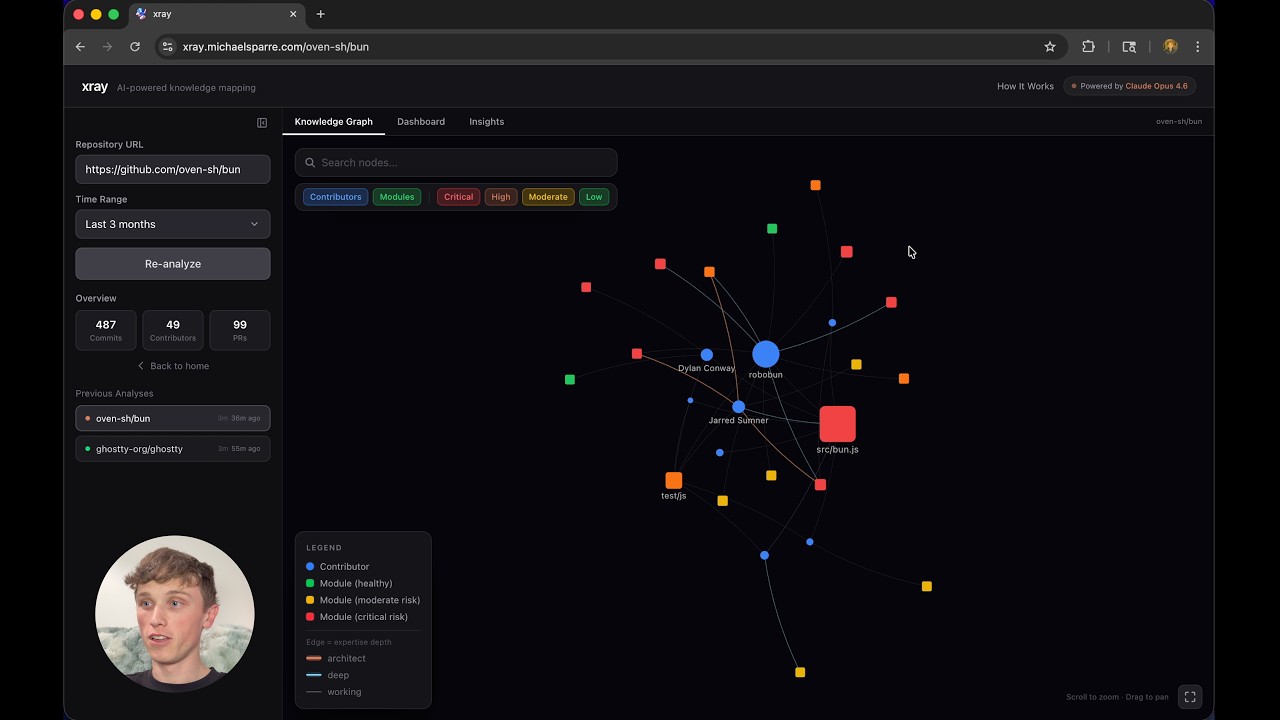The width and height of the screenshot is (1280, 720).
Task: Select the Dylan Conway contributor node
Action: [707, 355]
